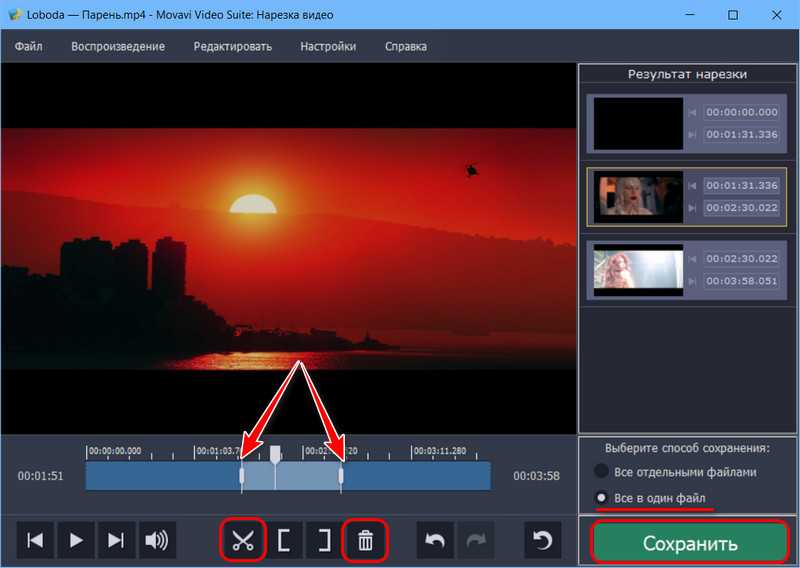
Task: Close the Movavi Video Suite window
Action: coord(777,15)
